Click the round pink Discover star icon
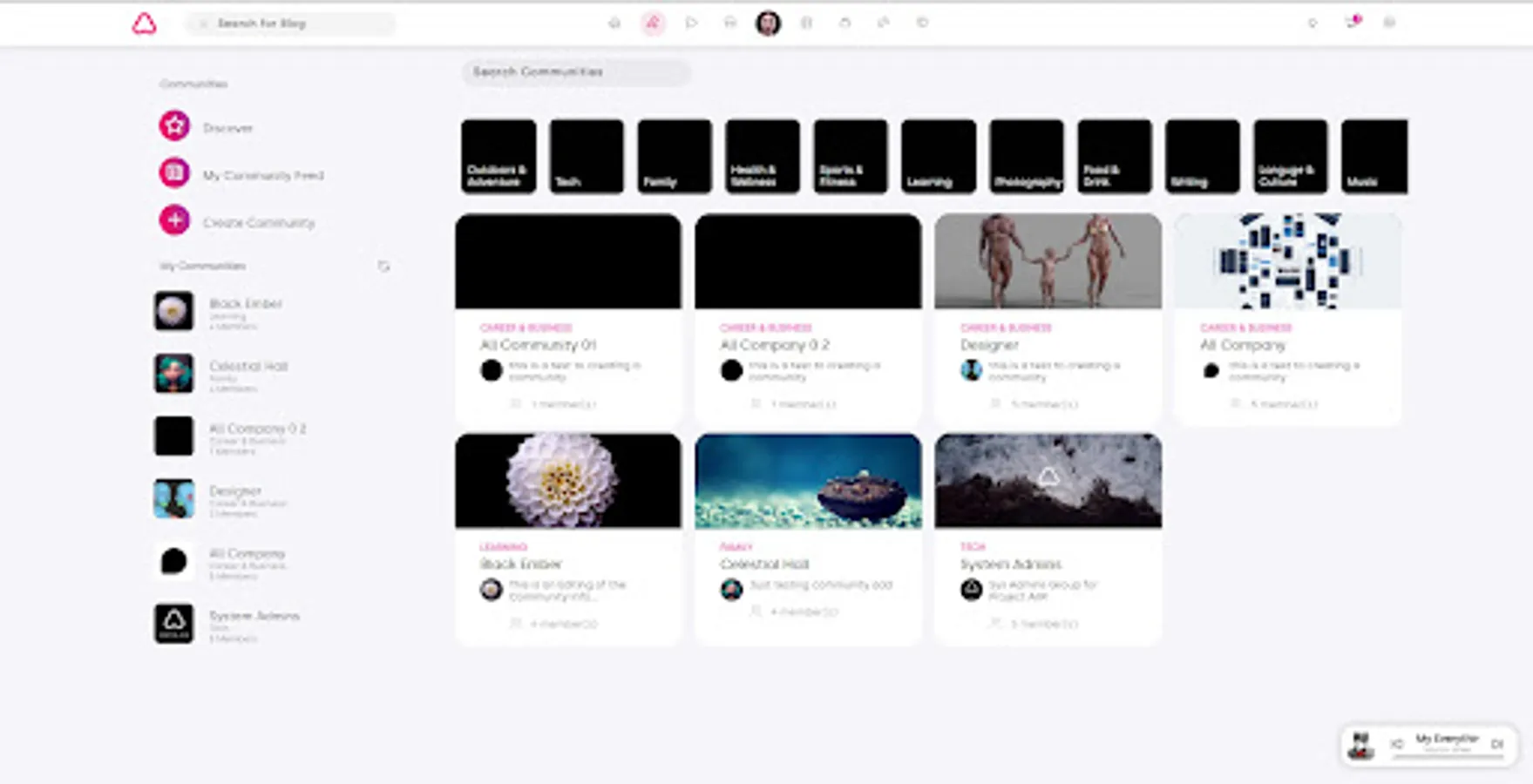Viewport: 1533px width, 784px height. (x=174, y=126)
